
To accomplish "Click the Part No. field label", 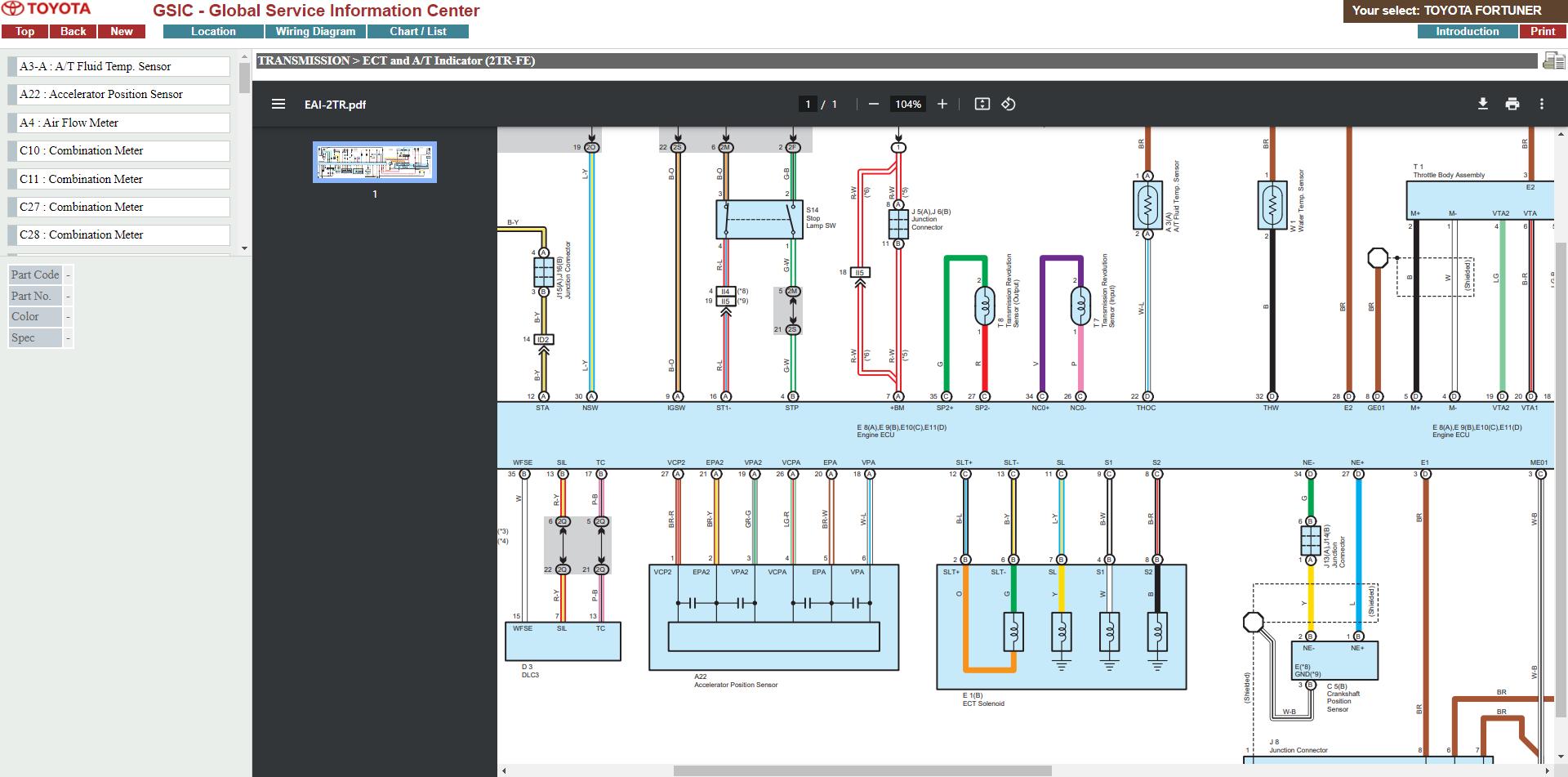I will tap(35, 296).
